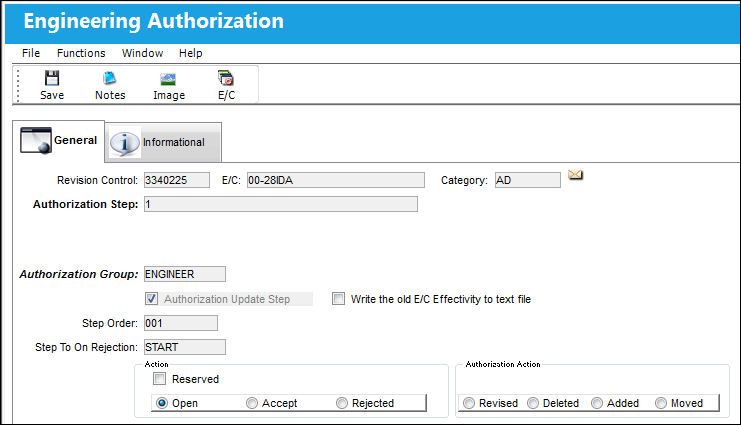Open the Functions menu
The width and height of the screenshot is (741, 425).
[x=81, y=53]
